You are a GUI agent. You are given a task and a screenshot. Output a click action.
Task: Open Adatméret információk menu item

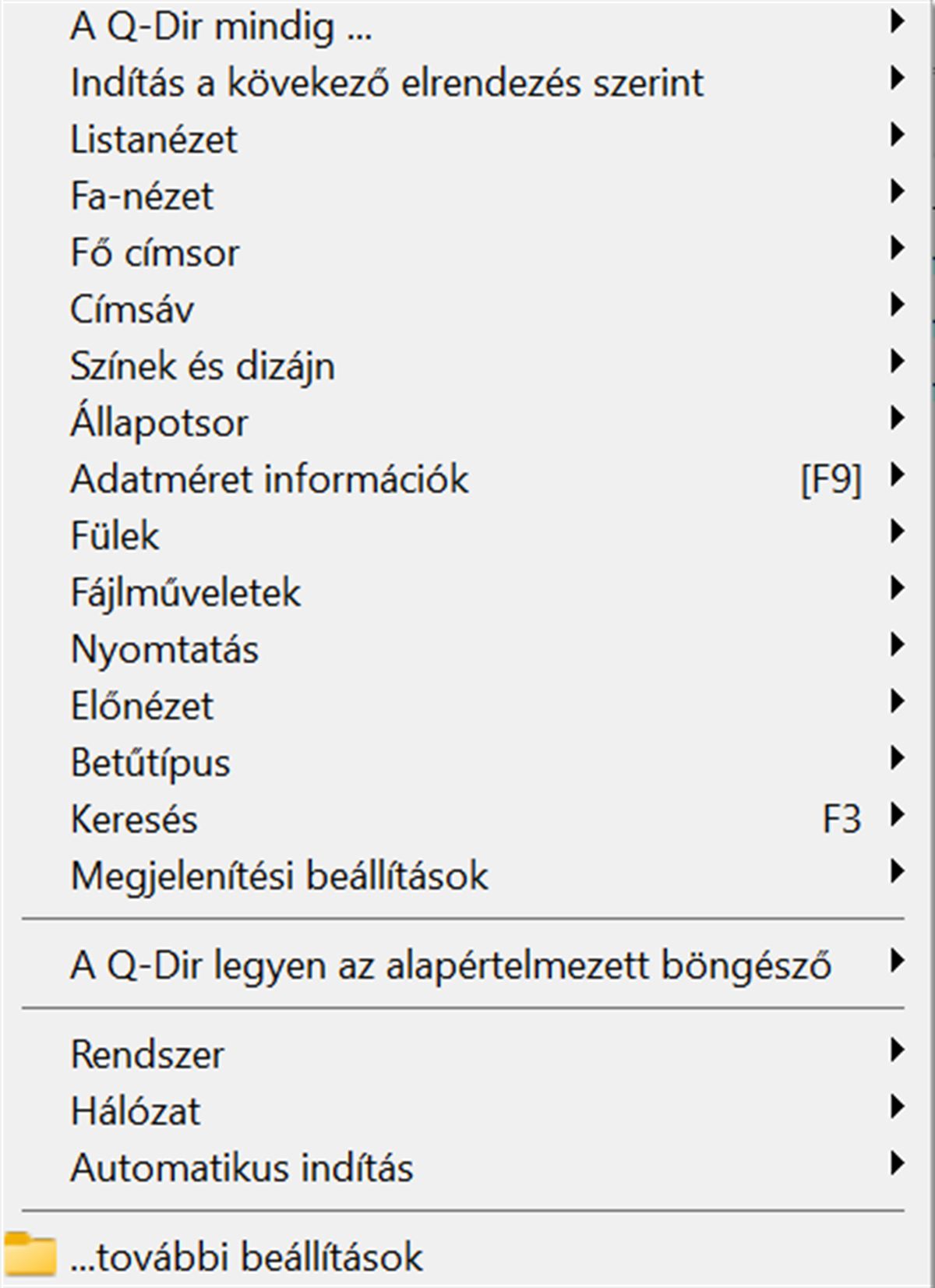tap(270, 478)
